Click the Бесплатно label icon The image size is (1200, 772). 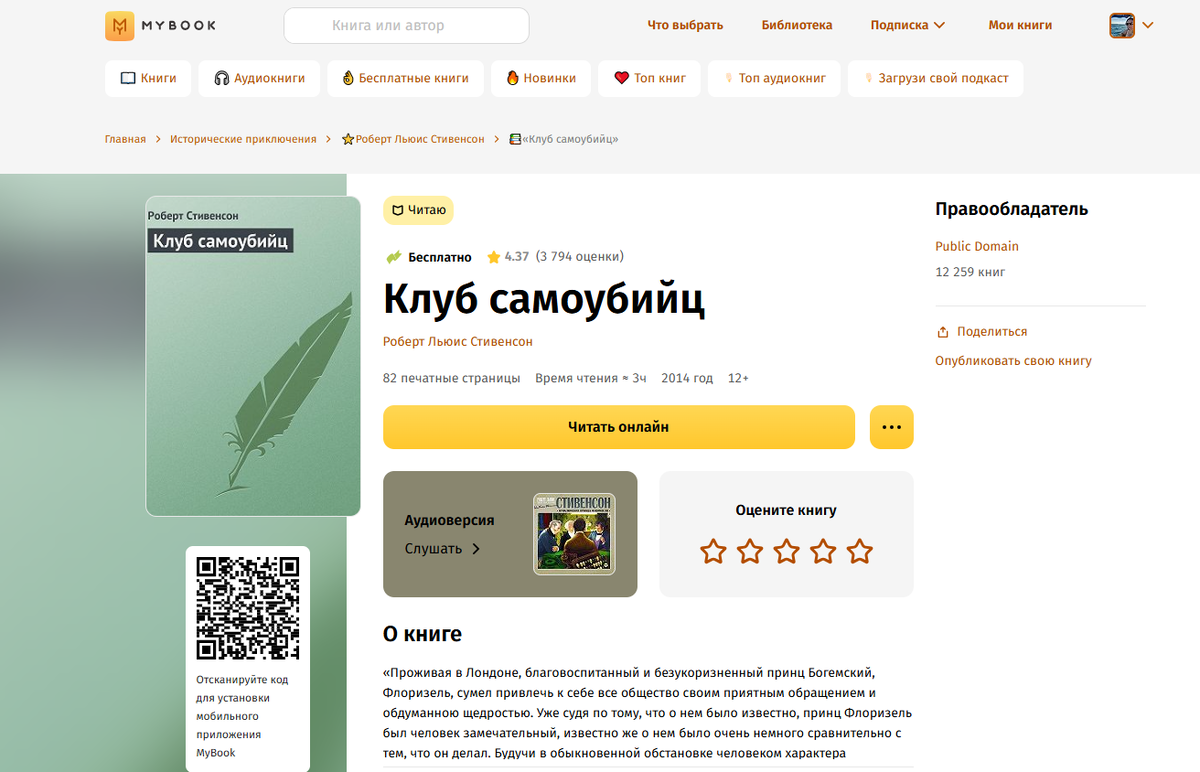[x=394, y=257]
